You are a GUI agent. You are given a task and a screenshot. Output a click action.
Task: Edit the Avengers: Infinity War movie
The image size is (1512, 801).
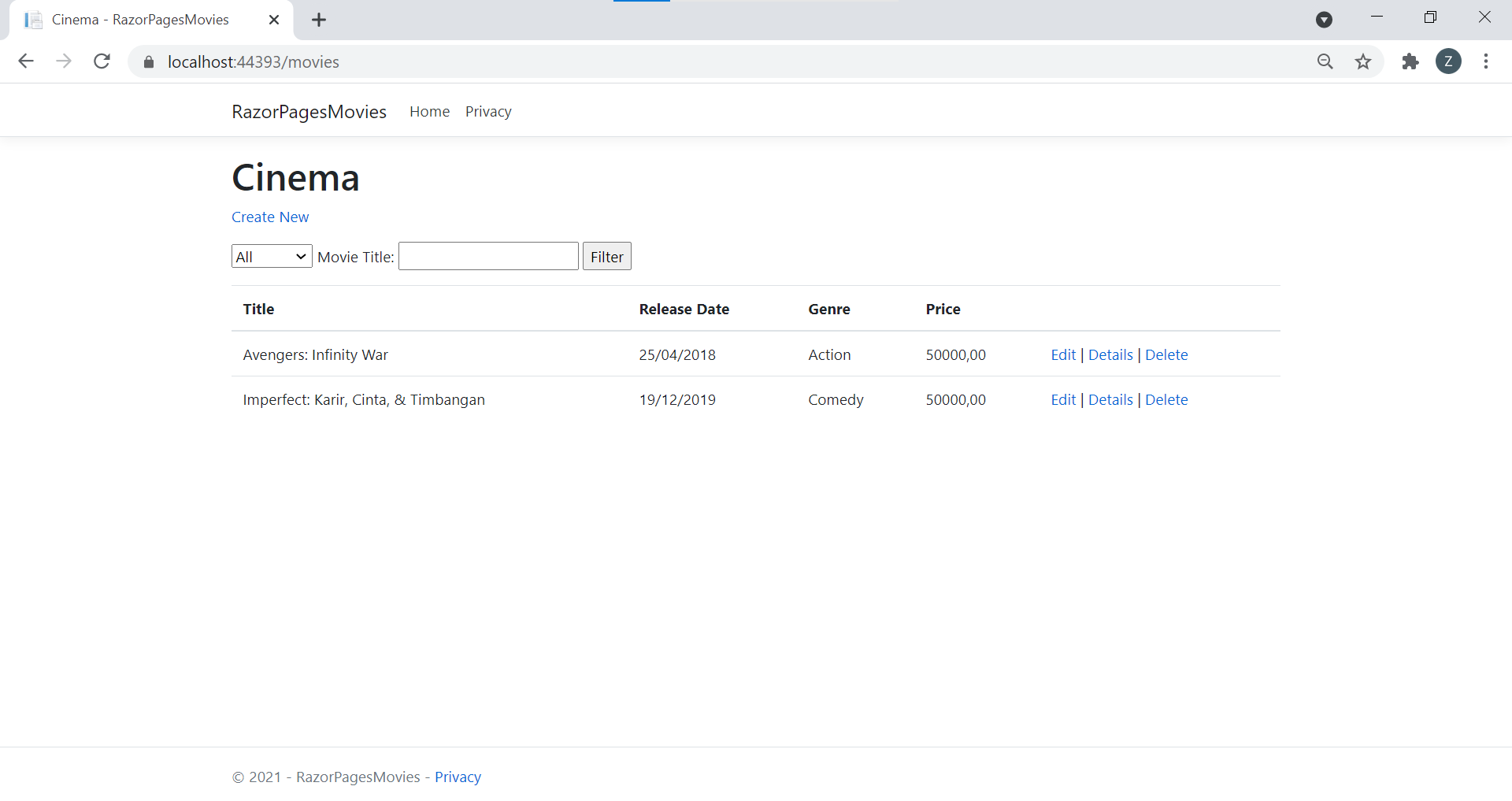(x=1062, y=354)
